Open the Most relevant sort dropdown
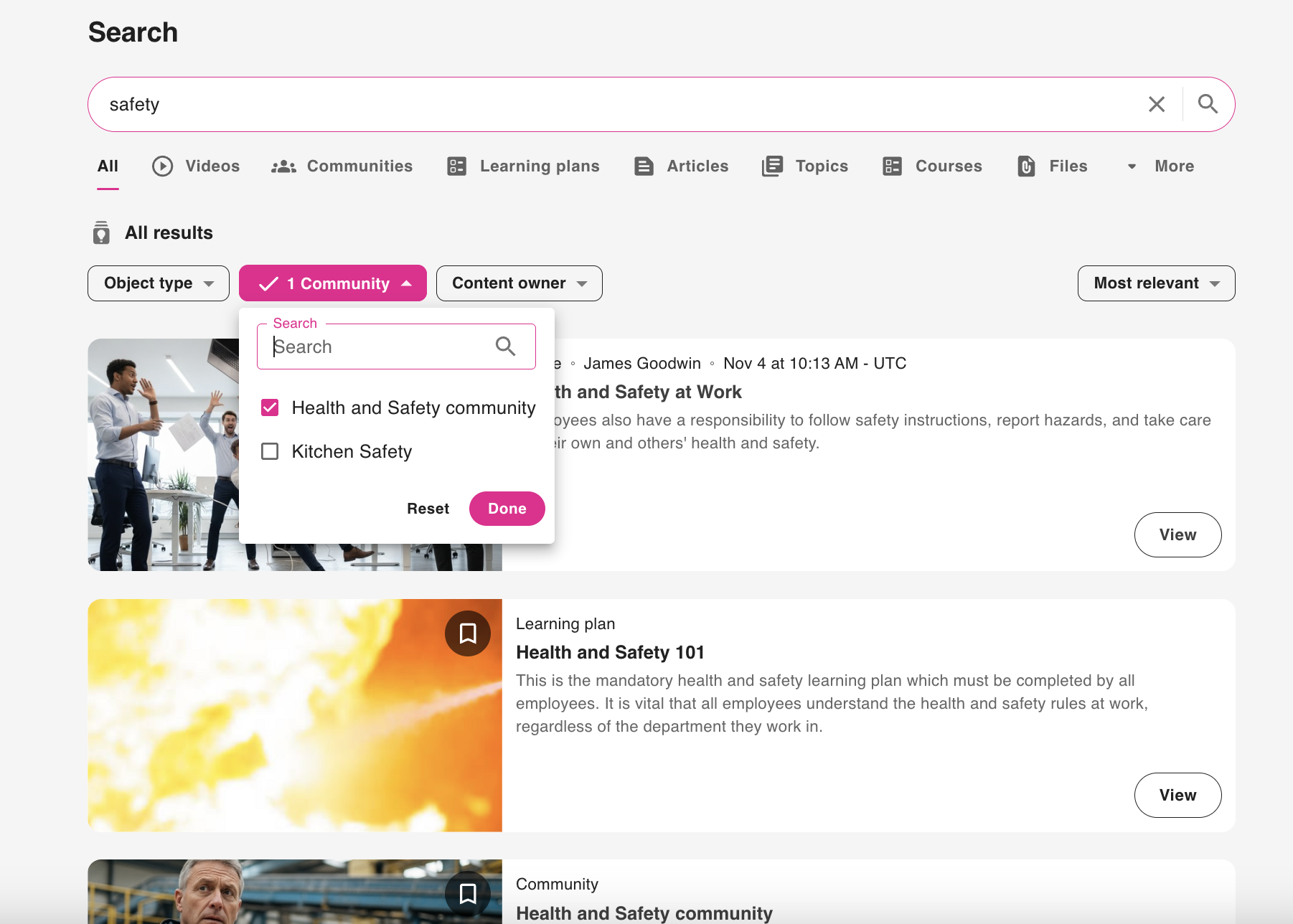 pyautogui.click(x=1155, y=283)
